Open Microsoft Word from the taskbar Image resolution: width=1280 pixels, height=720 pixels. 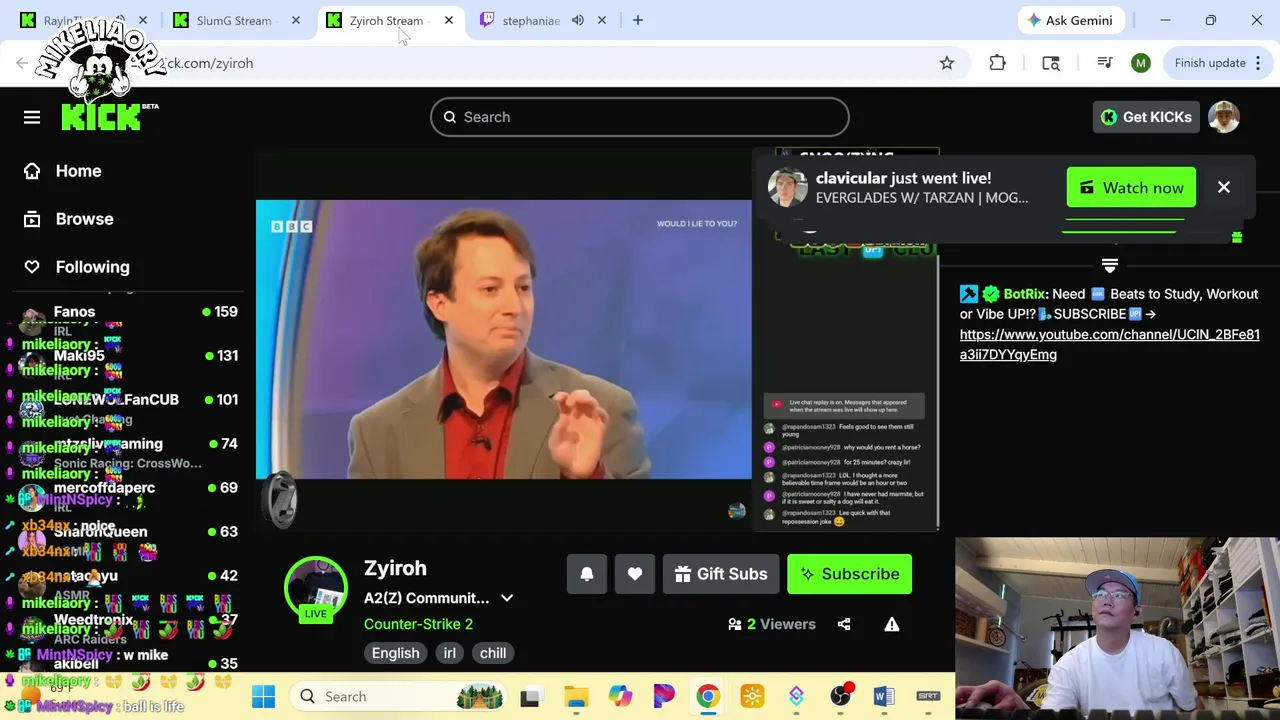point(884,696)
